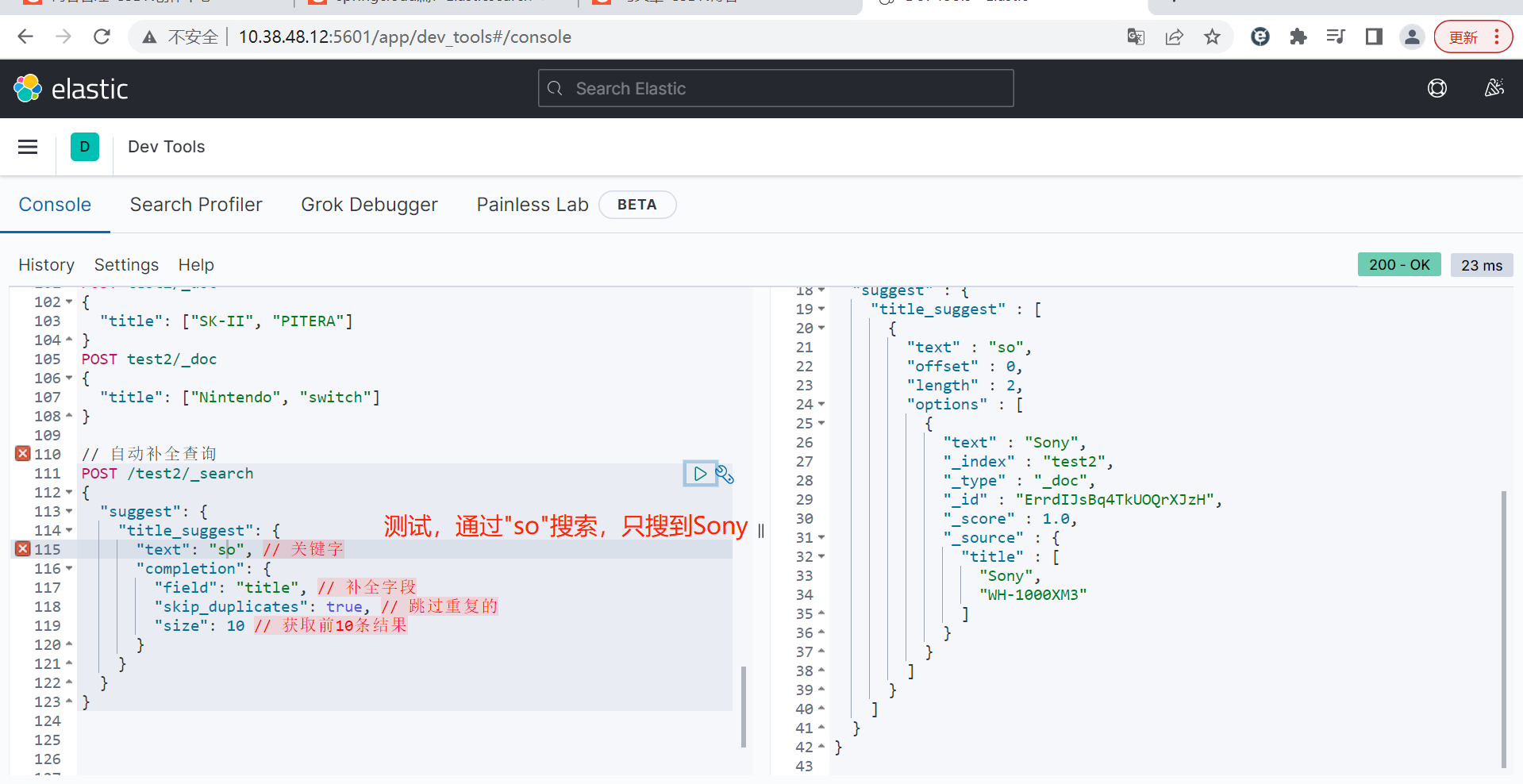Click the "SK-II", "PITERA" title line
1523x784 pixels.
point(226,321)
